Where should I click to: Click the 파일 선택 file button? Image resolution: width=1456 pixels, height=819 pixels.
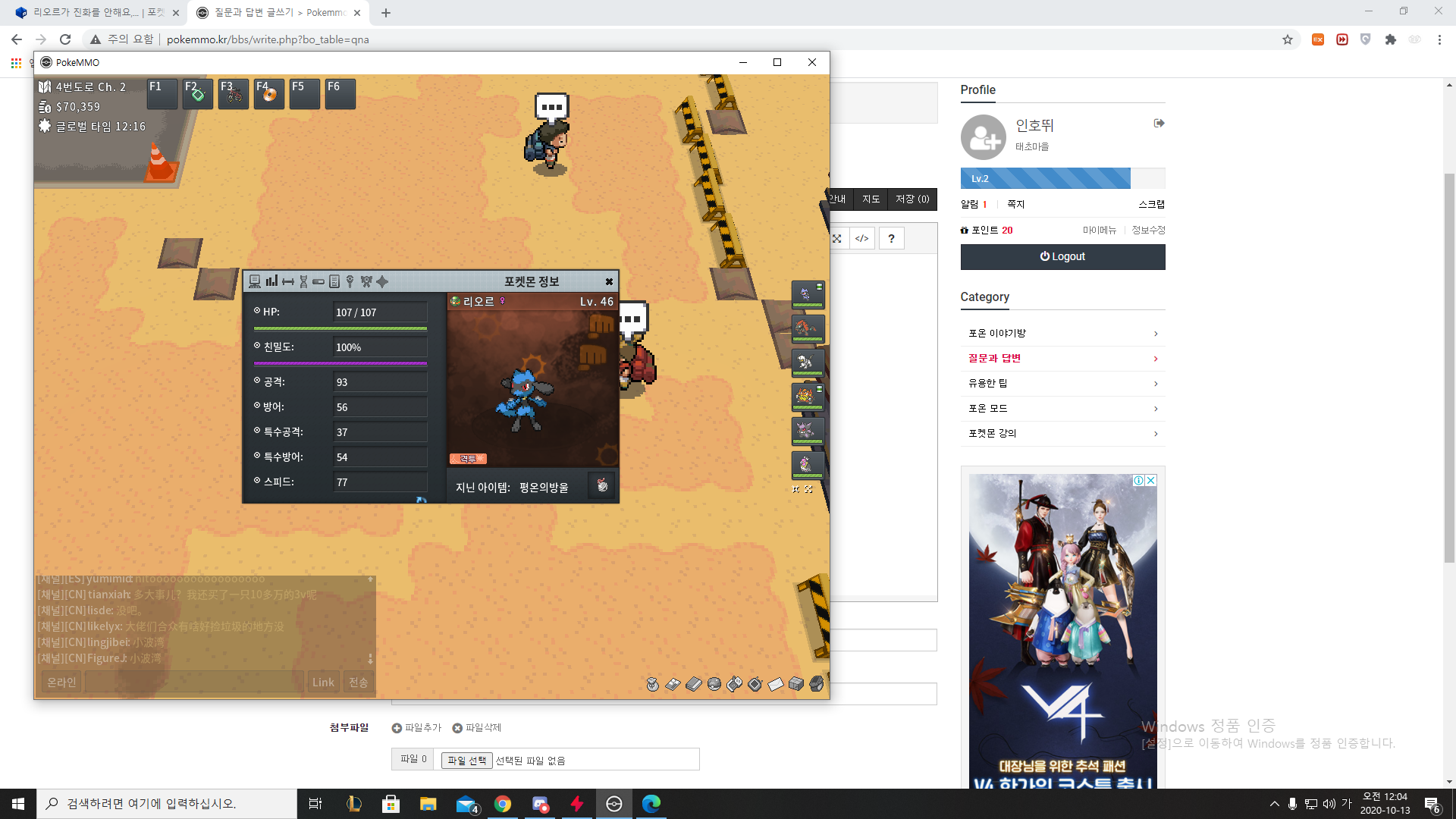[x=466, y=761]
